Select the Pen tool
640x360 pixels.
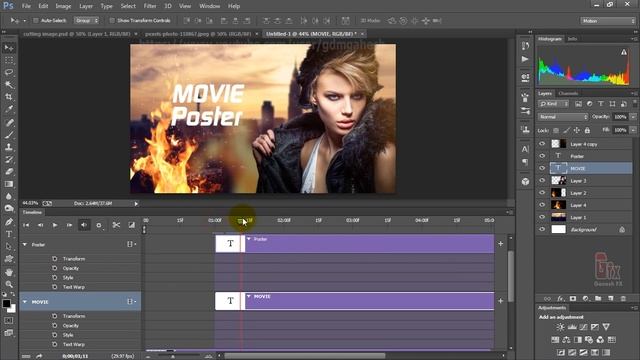click(9, 222)
